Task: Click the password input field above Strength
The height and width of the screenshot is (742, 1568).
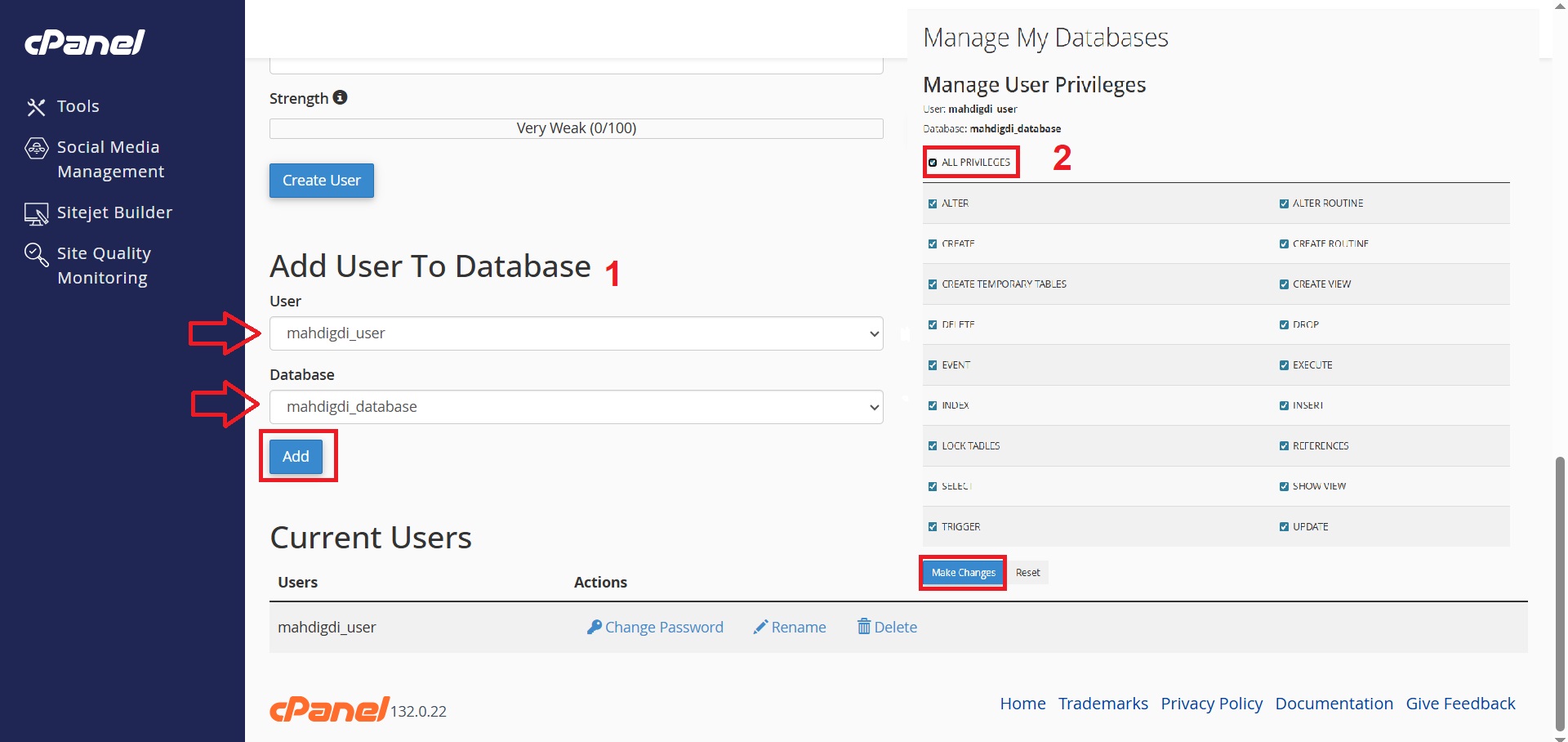Action: [577, 65]
